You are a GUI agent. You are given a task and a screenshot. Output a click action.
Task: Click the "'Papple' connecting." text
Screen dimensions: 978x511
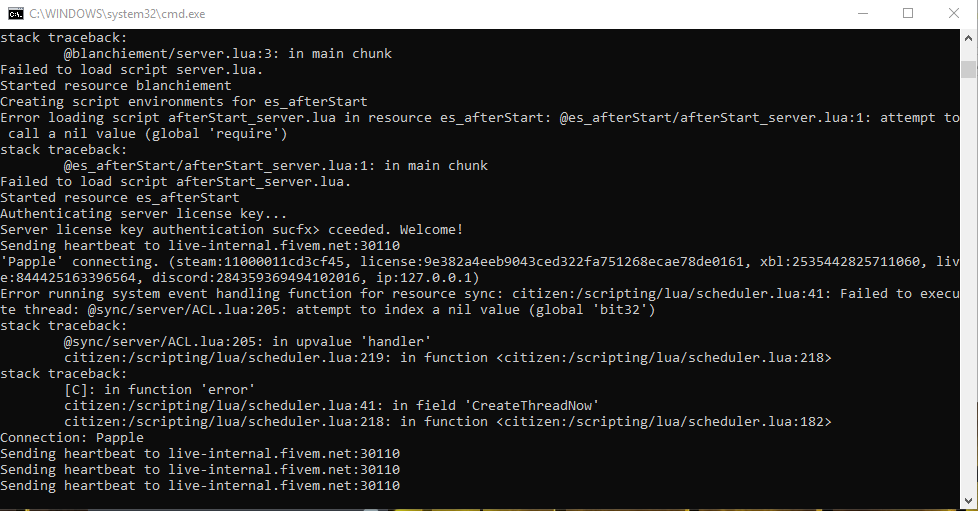[80, 261]
